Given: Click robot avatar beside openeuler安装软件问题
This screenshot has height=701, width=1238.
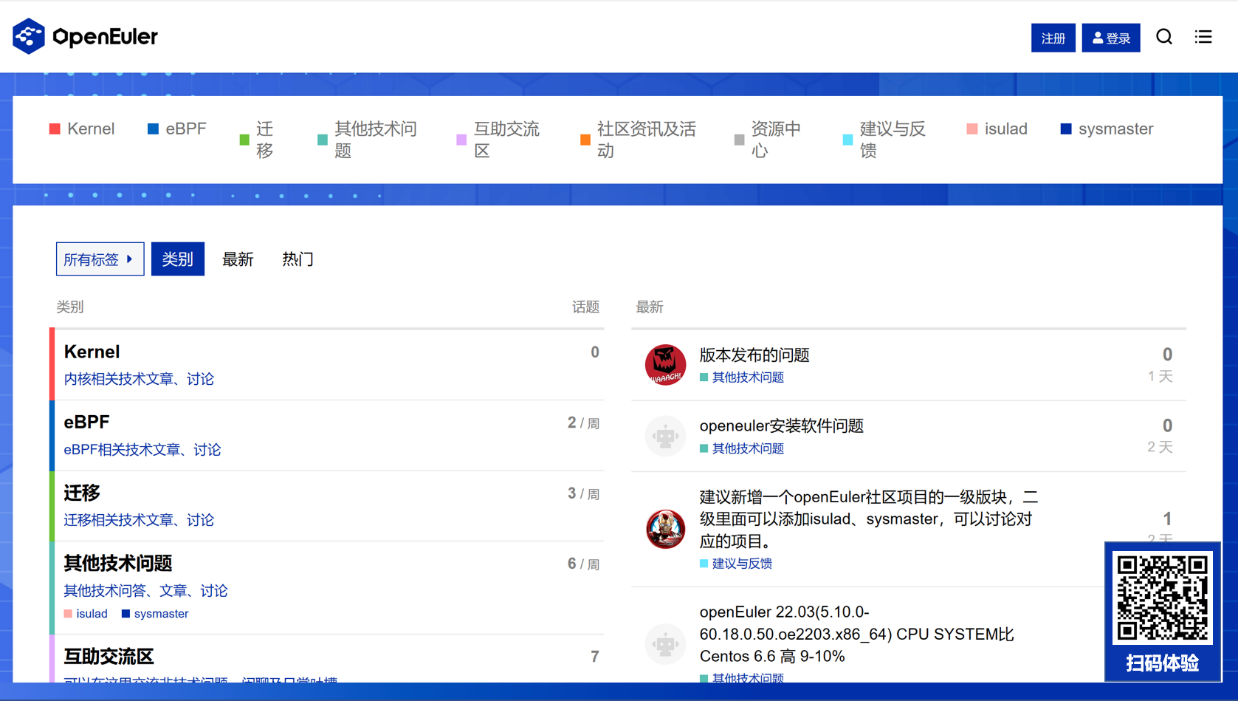Looking at the screenshot, I should pyautogui.click(x=665, y=436).
